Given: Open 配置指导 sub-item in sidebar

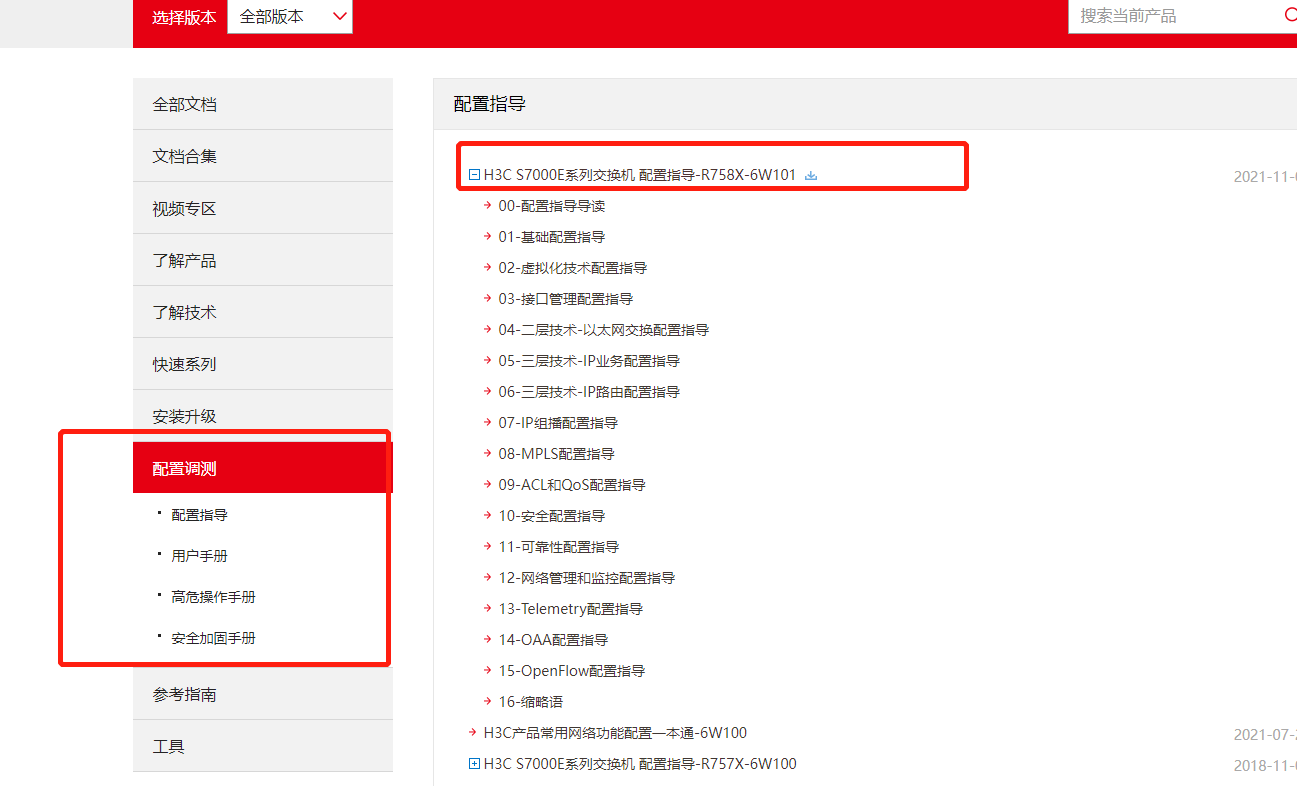Looking at the screenshot, I should 200,515.
